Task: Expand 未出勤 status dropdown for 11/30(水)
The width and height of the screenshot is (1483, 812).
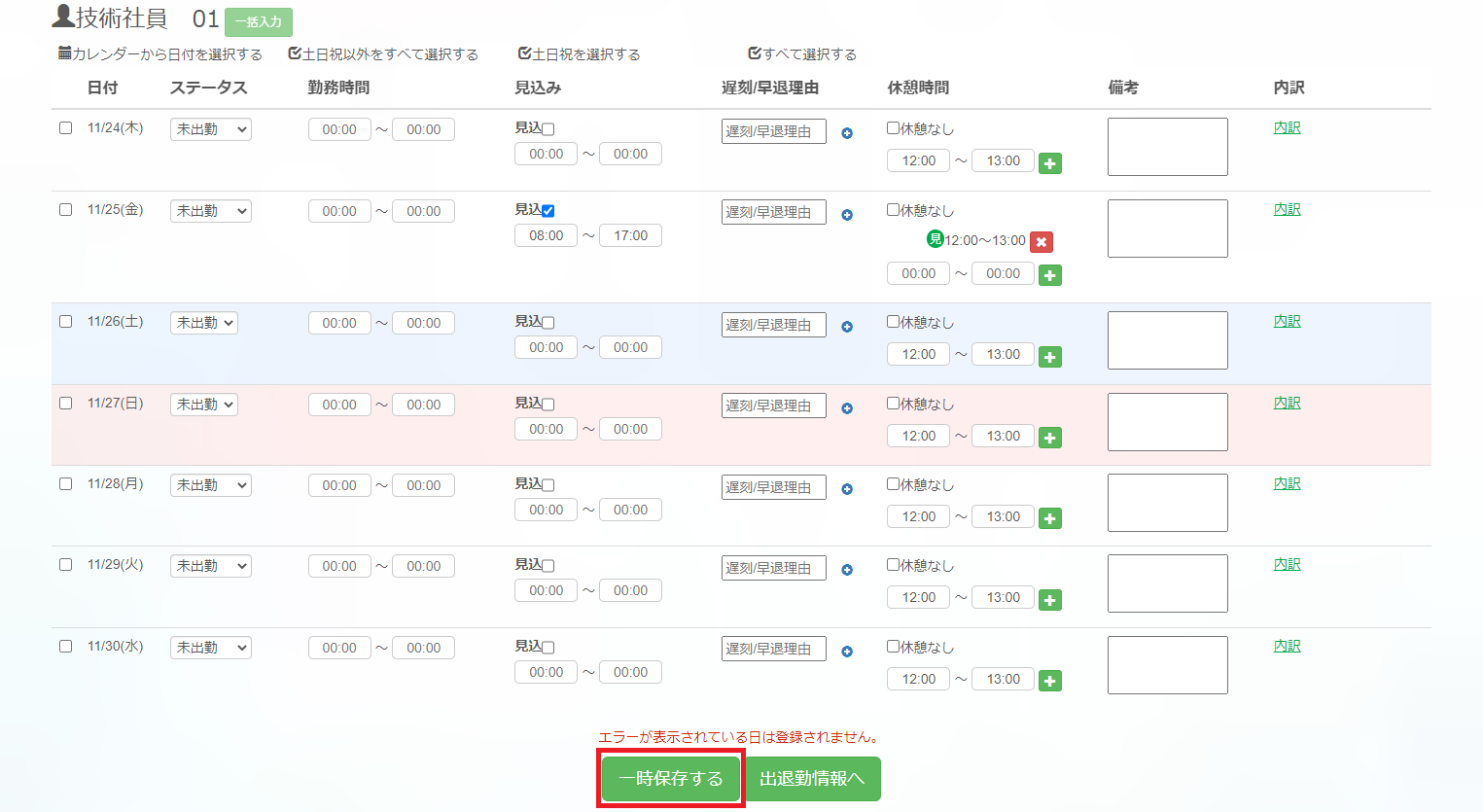Action: [210, 648]
